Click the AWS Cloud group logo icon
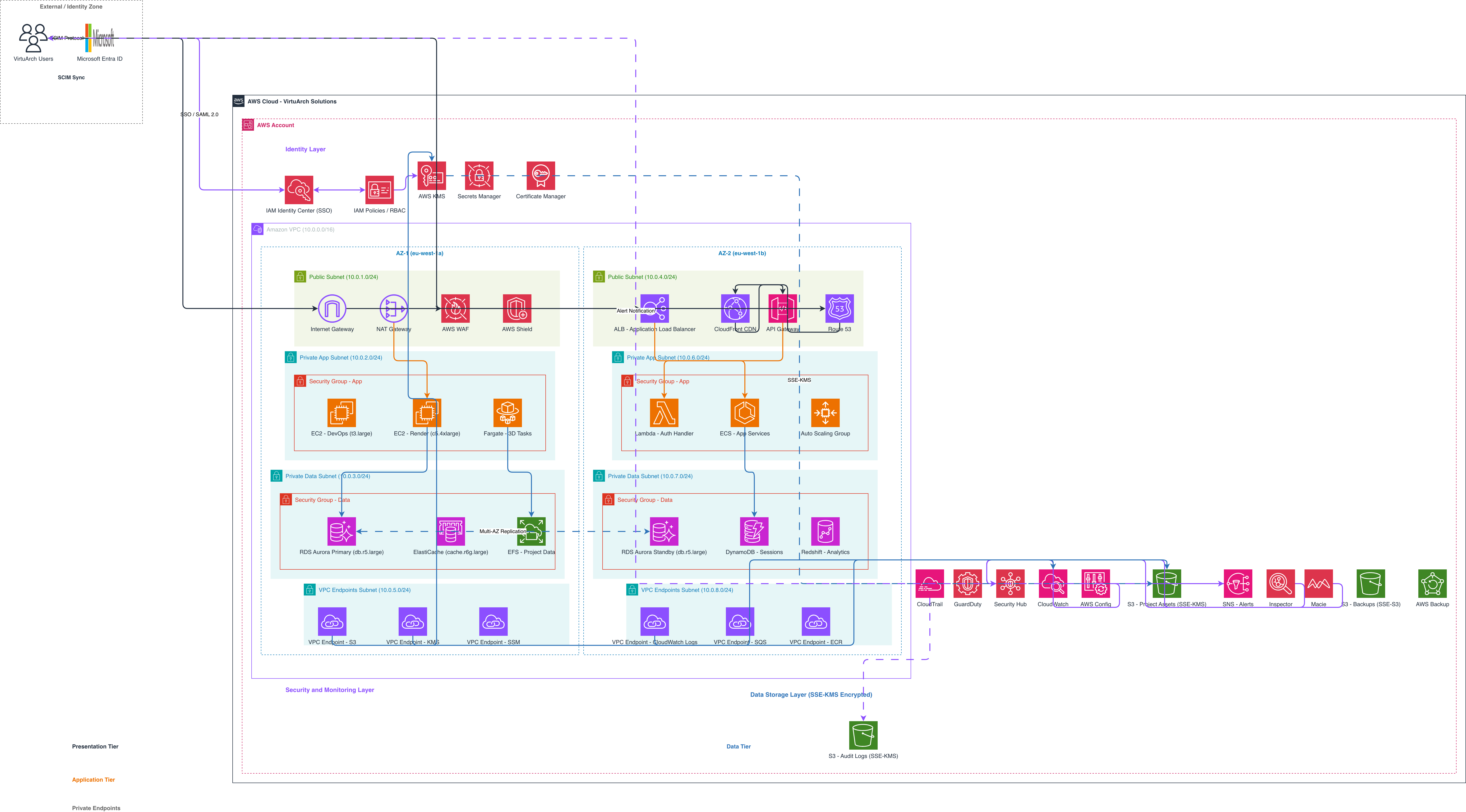 (239, 101)
